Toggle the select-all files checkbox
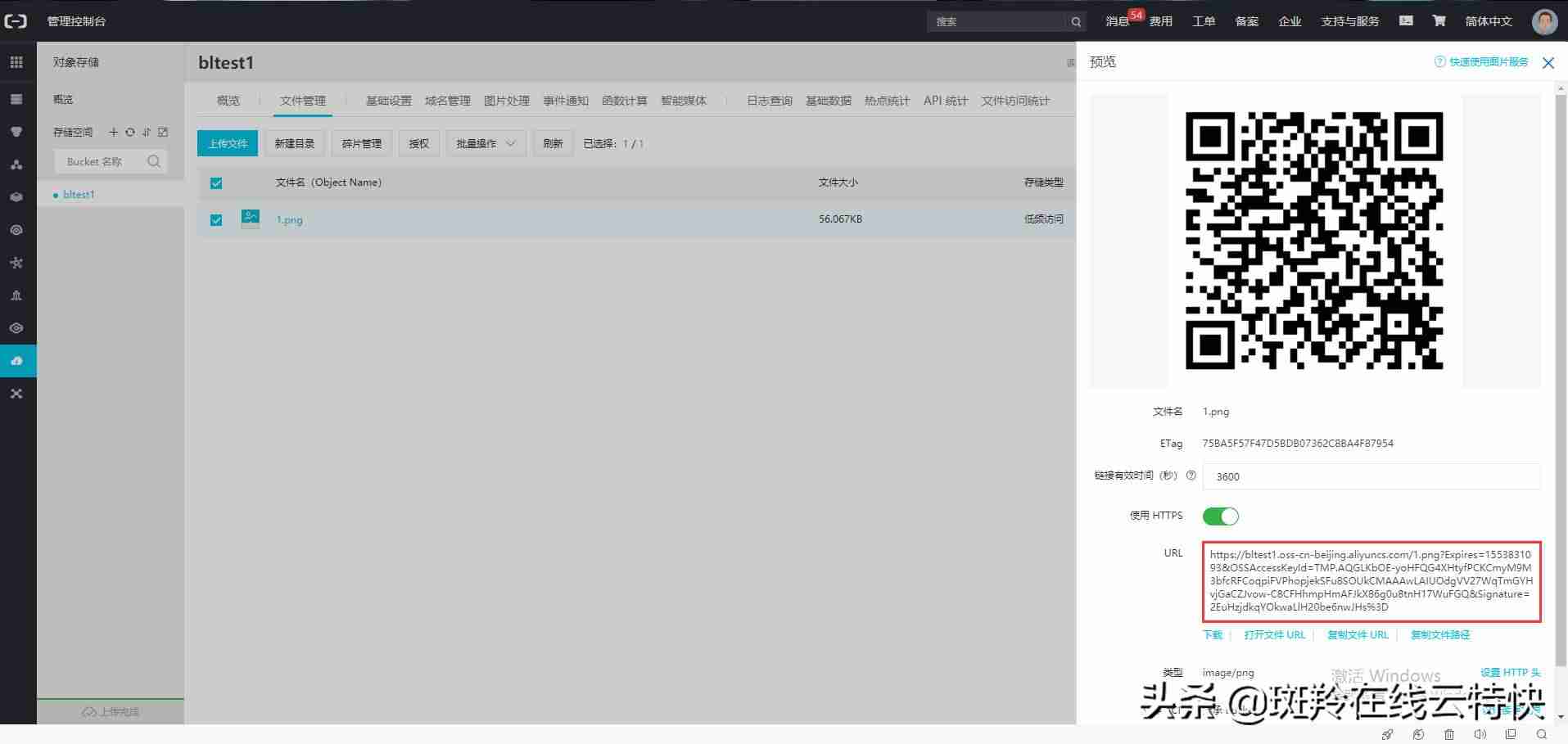Viewport: 1568px width, 744px height. tap(216, 183)
